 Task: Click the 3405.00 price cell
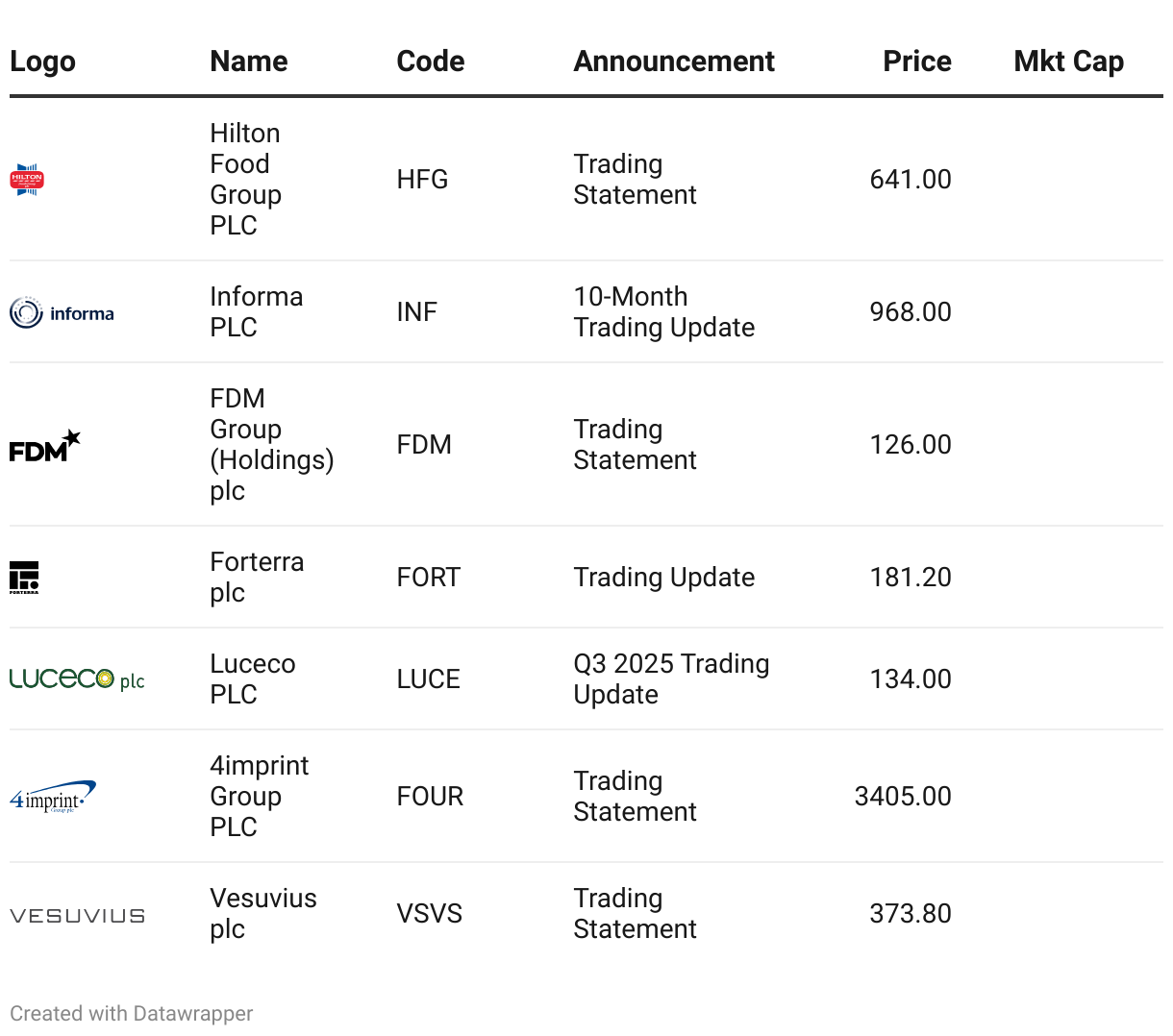coord(902,797)
